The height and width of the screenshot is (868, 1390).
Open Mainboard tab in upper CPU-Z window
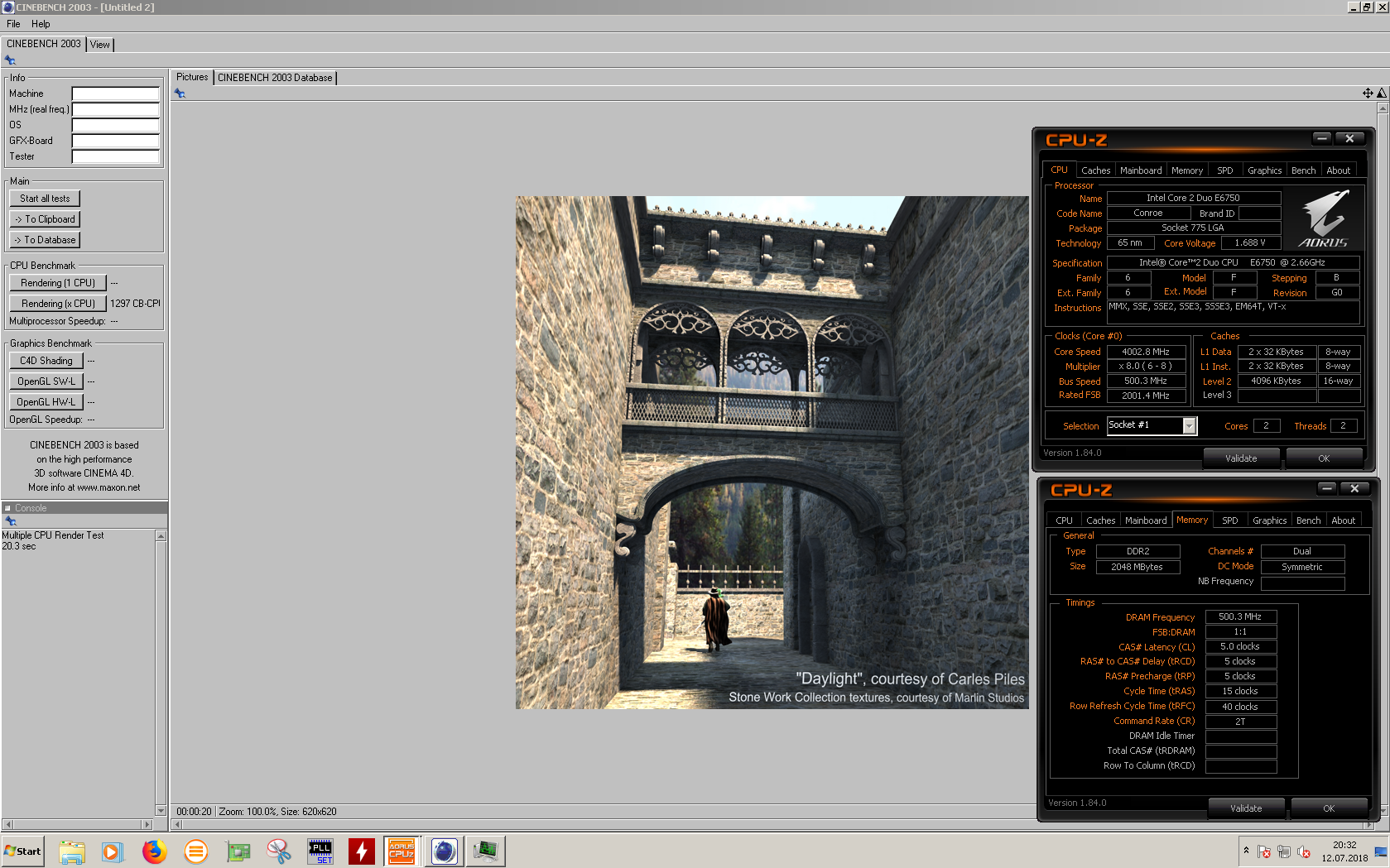[x=1141, y=170]
